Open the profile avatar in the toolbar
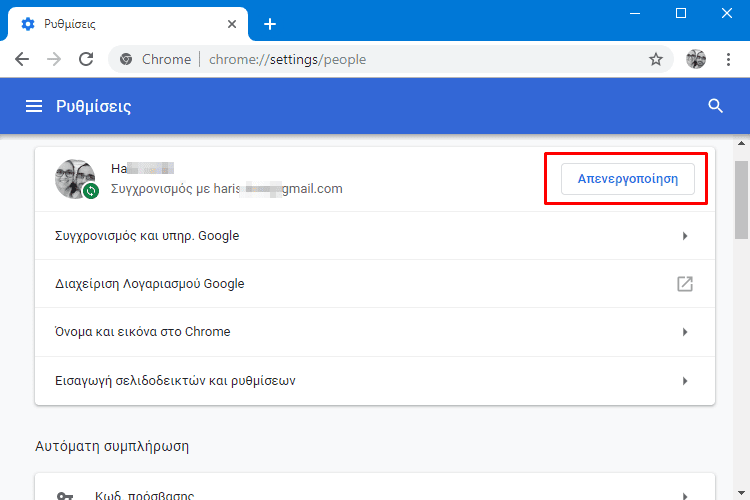 (696, 59)
